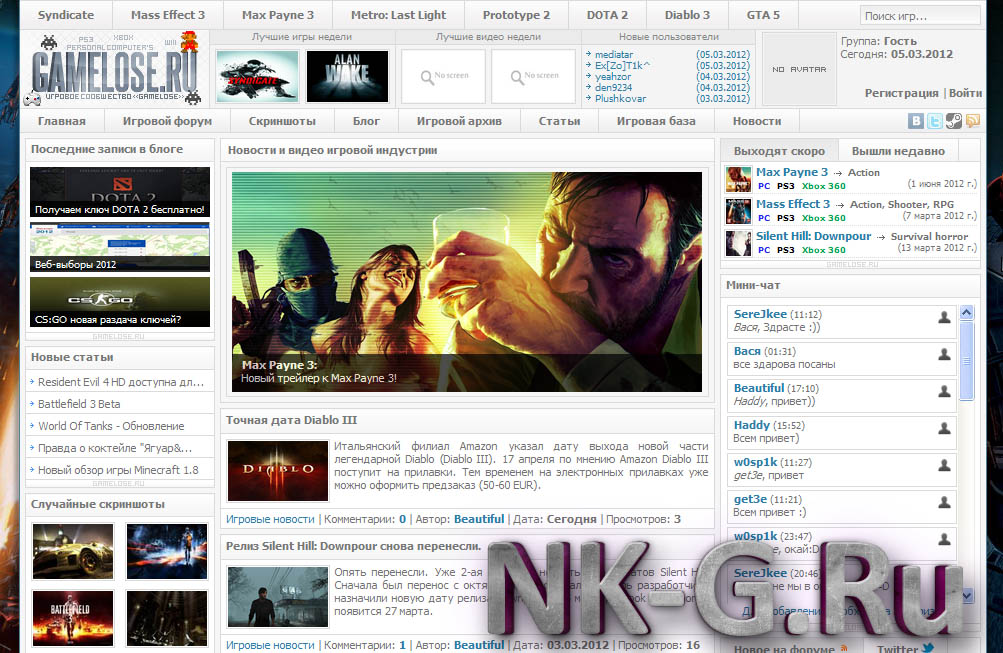Select Syndicate in top game bar
Image resolution: width=1003 pixels, height=653 pixels.
pos(66,15)
